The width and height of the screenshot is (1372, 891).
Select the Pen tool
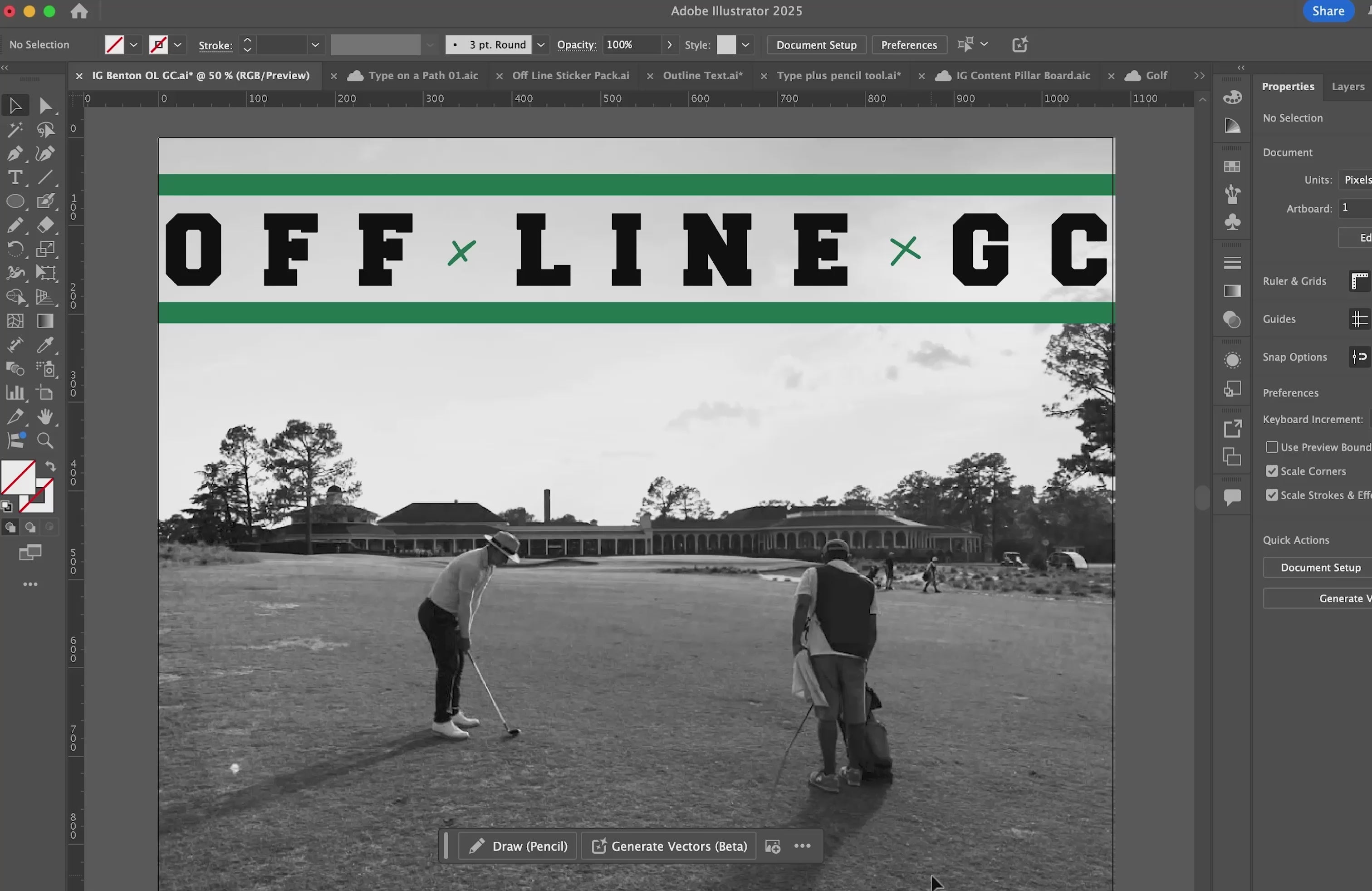click(15, 154)
